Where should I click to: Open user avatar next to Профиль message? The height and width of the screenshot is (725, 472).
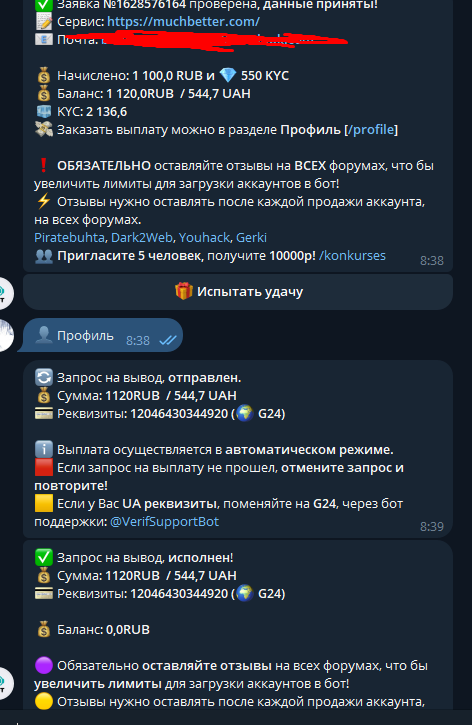pyautogui.click(x=4, y=335)
